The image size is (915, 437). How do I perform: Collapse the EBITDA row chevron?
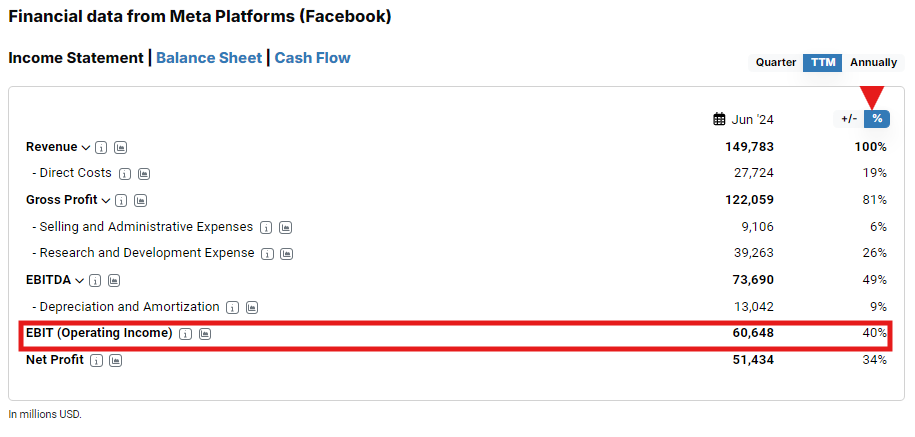80,281
